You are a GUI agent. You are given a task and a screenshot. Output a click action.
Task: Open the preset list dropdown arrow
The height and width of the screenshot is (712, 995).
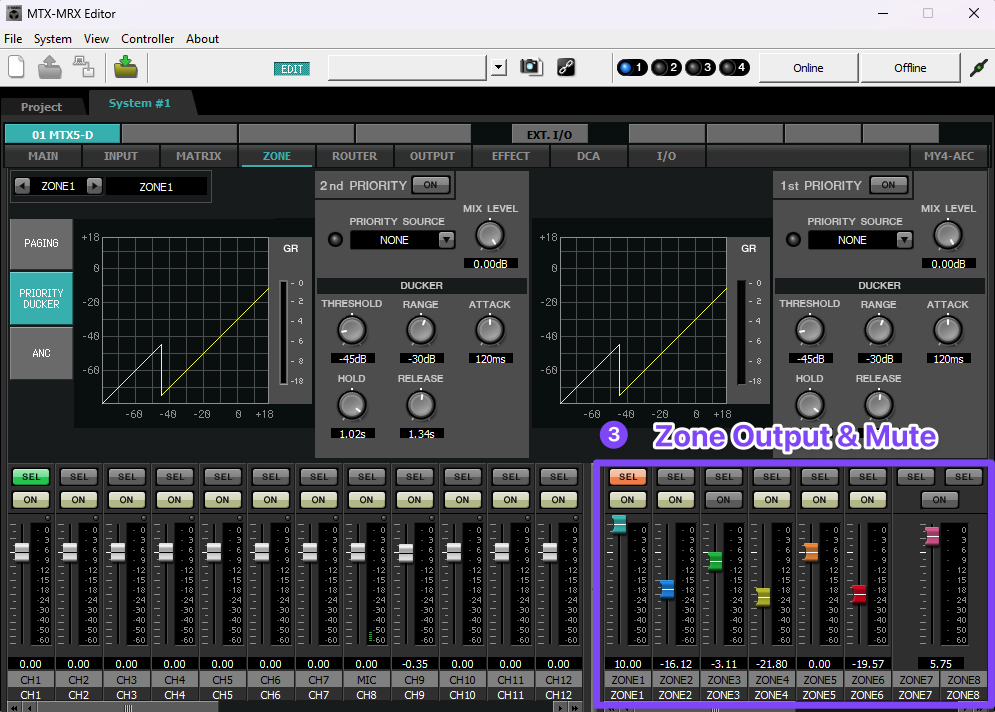pyautogui.click(x=499, y=67)
